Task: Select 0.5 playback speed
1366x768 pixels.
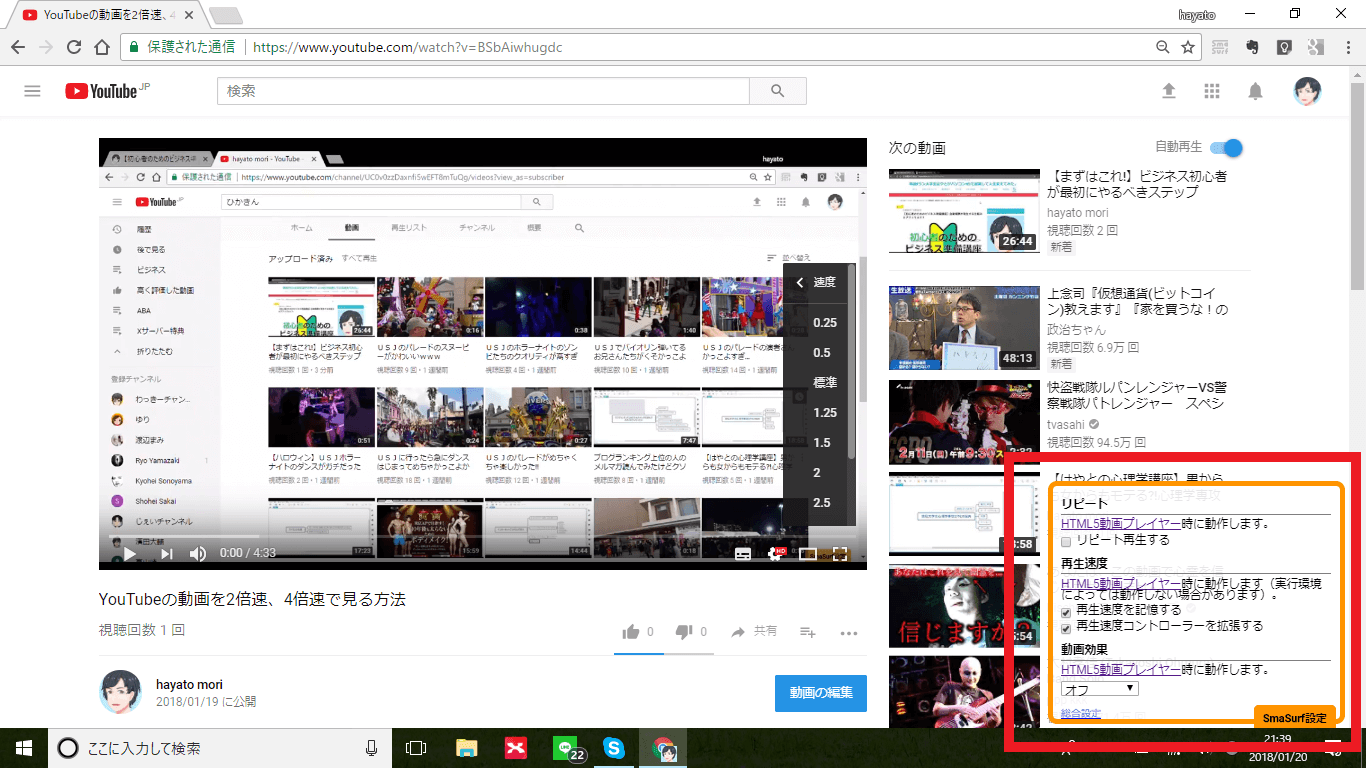Action: point(822,353)
